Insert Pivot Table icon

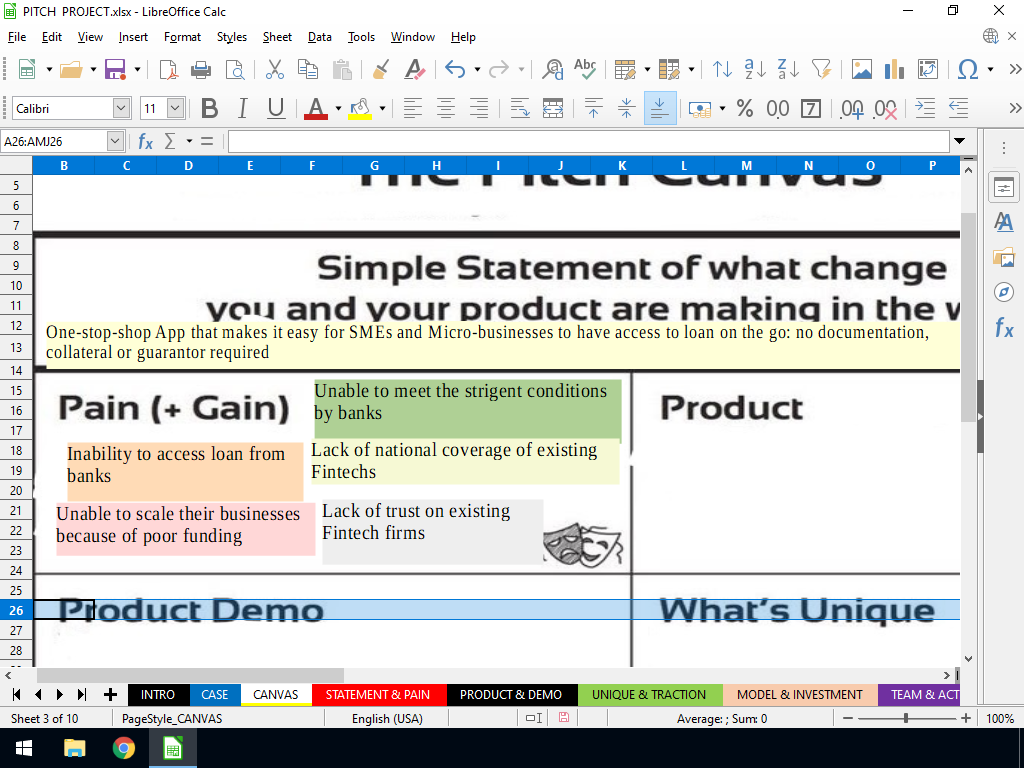[927, 69]
